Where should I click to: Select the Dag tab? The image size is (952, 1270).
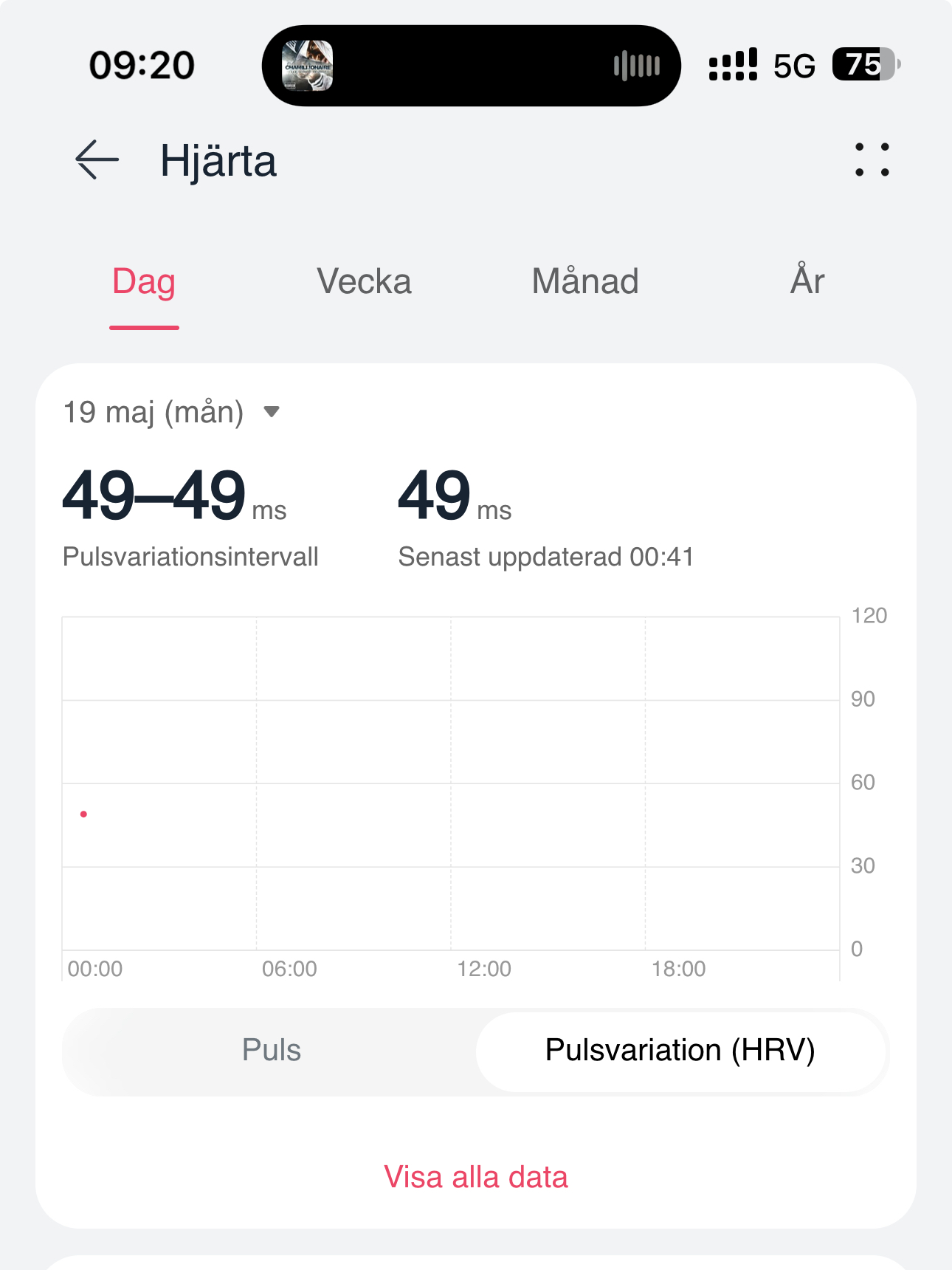[x=144, y=281]
